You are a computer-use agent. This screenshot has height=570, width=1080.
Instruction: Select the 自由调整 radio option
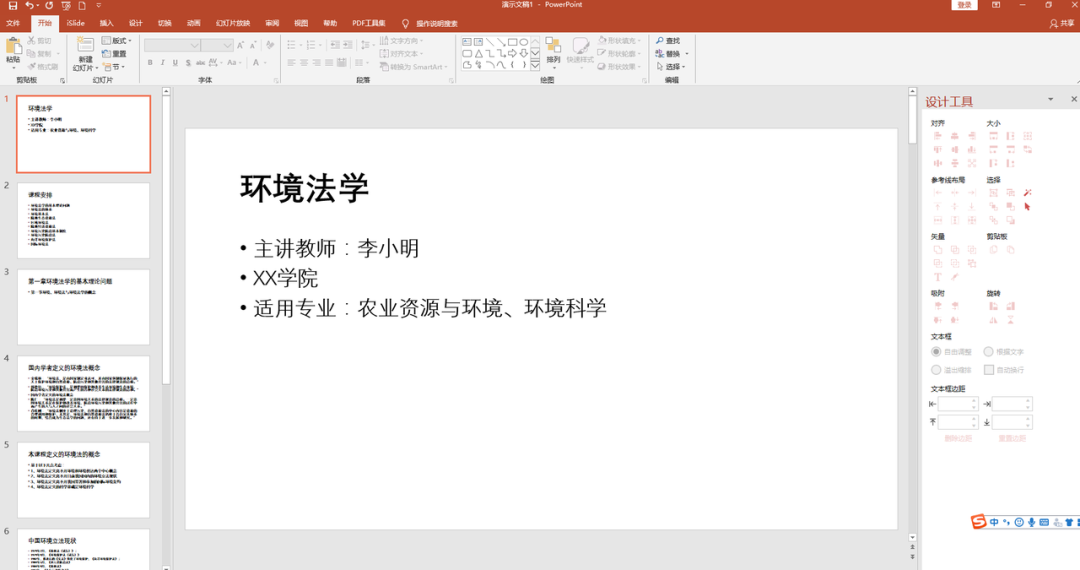(x=936, y=352)
